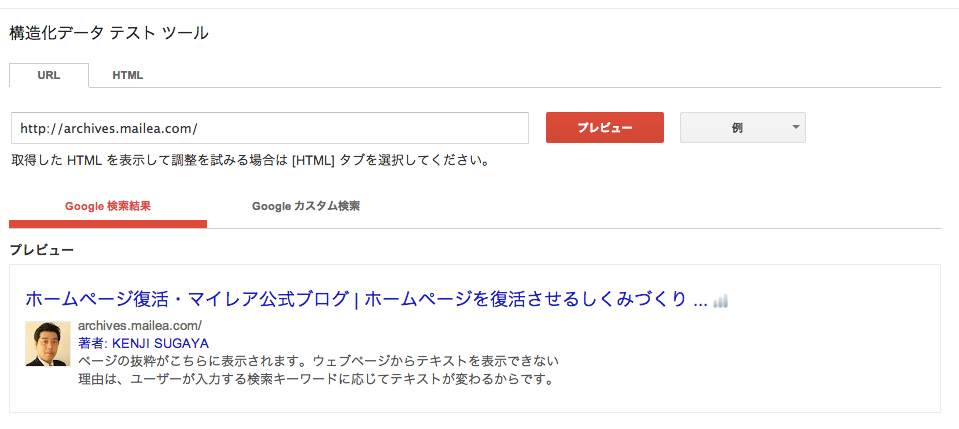Click snippet line starting with 理由は、ユーザーが
959x429 pixels.
click(x=316, y=379)
